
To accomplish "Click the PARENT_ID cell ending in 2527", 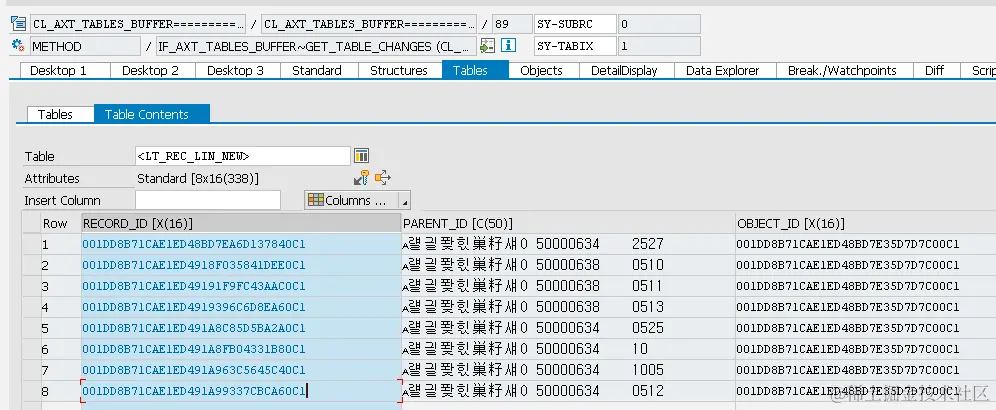I will pyautogui.click(x=569, y=244).
